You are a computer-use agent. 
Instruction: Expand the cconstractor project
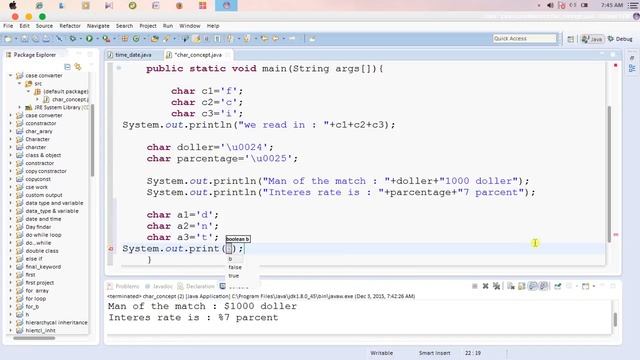[10, 123]
